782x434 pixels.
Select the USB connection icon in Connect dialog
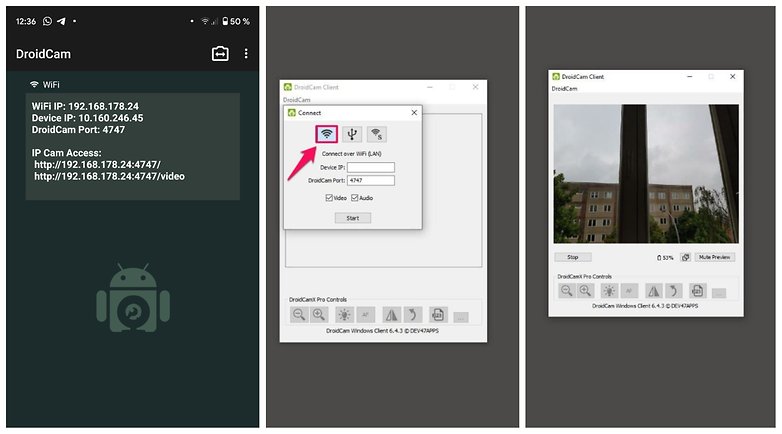click(352, 134)
